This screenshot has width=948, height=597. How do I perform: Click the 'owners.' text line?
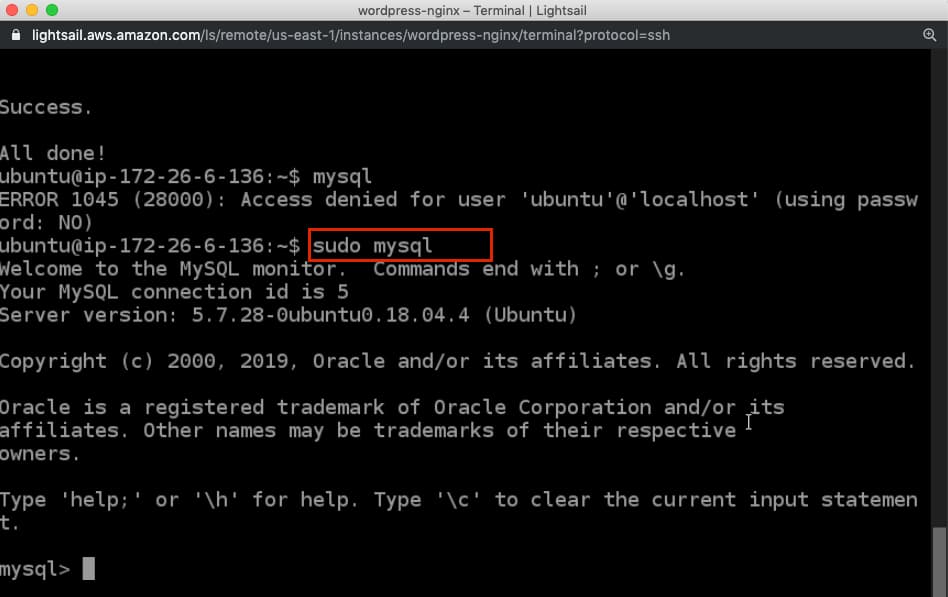(x=40, y=454)
